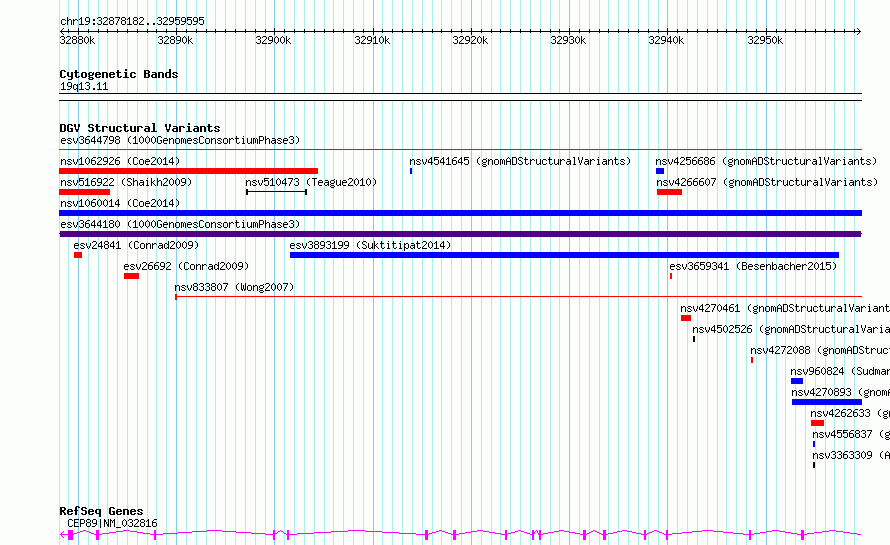Open the esv26692 (Conrad2009) label
Viewport: 890px width, 545px height.
[x=186, y=266]
